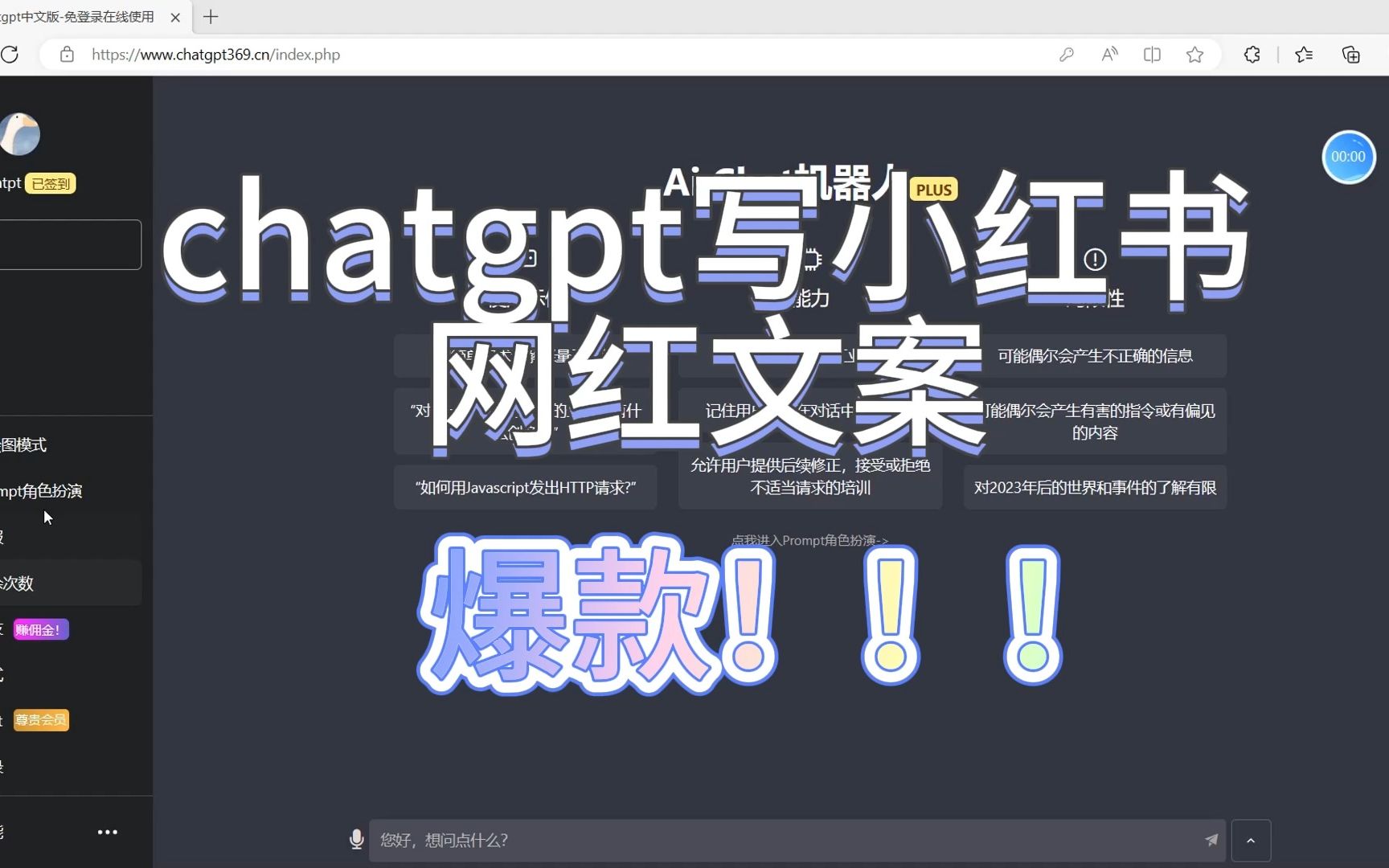1389x868 pixels.
Task: Click the 已签到 check-in badge
Action: pyautogui.click(x=50, y=183)
